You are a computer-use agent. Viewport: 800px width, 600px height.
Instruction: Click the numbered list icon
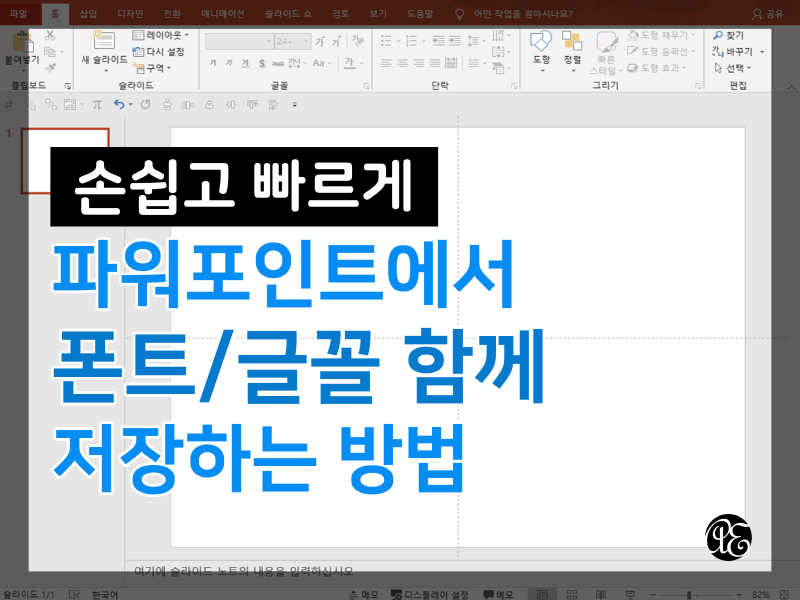tap(412, 41)
